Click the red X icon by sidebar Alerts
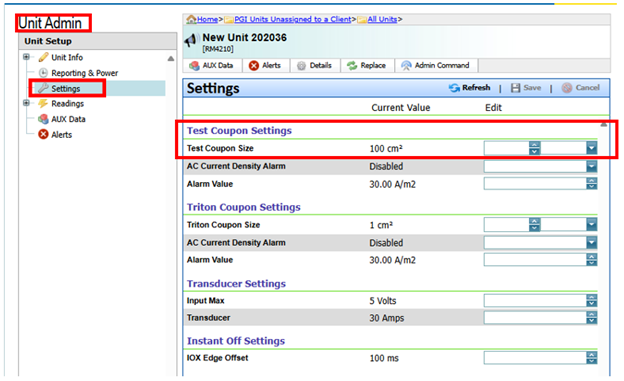Viewport: 624px width, 381px height. [43, 134]
